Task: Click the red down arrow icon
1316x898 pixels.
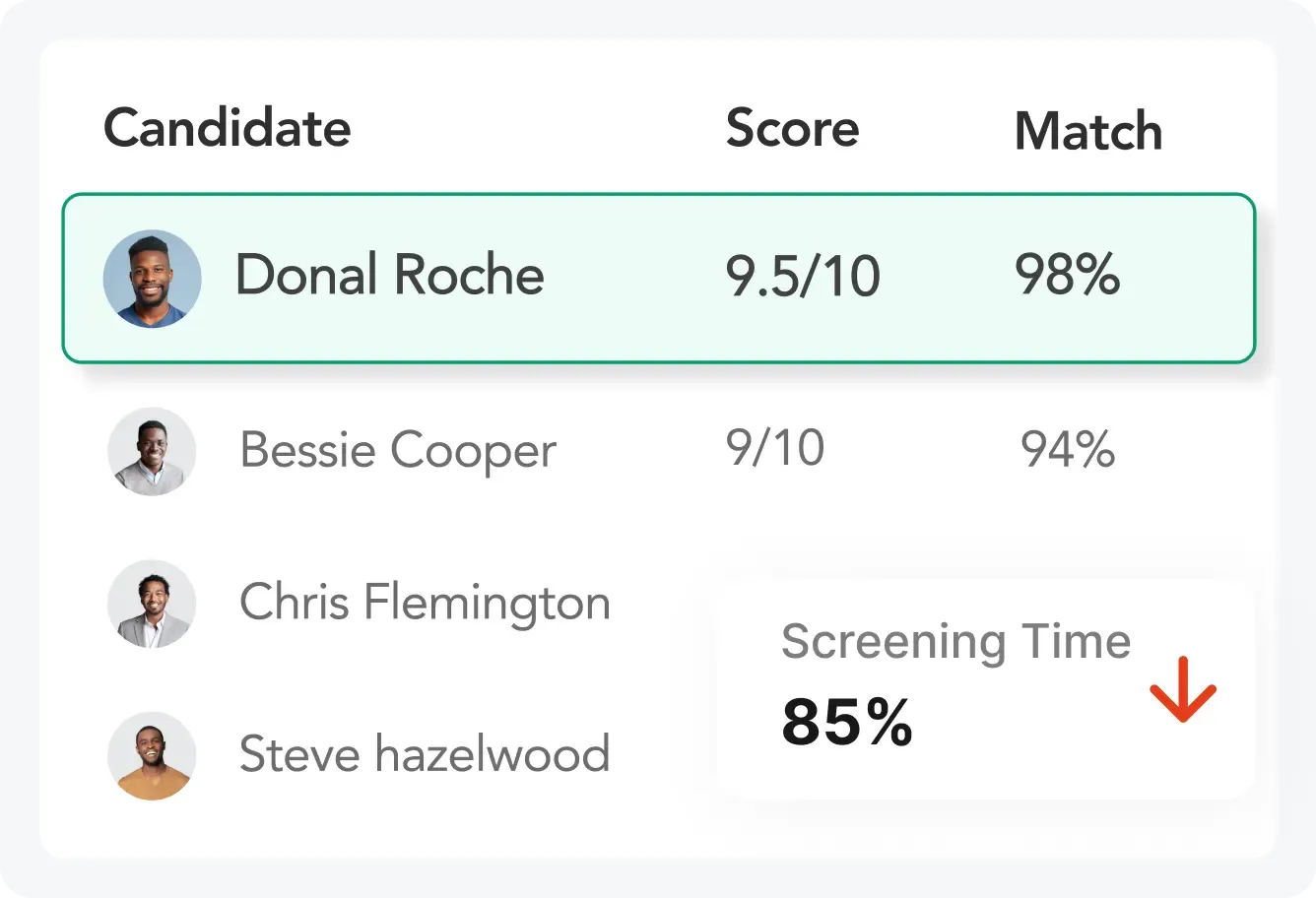Action: pos(1183,688)
